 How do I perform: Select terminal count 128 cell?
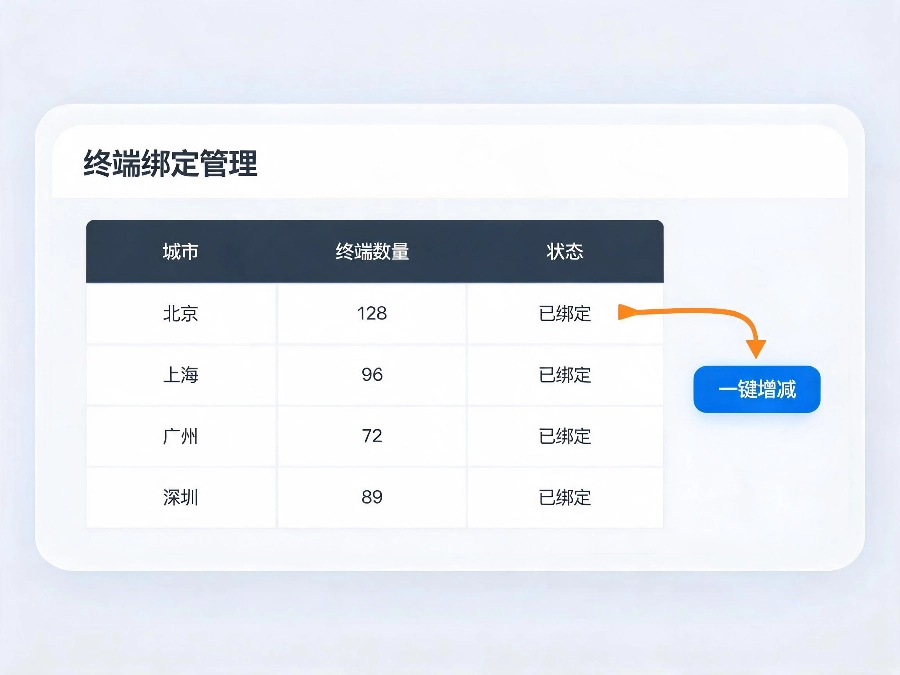coord(372,313)
